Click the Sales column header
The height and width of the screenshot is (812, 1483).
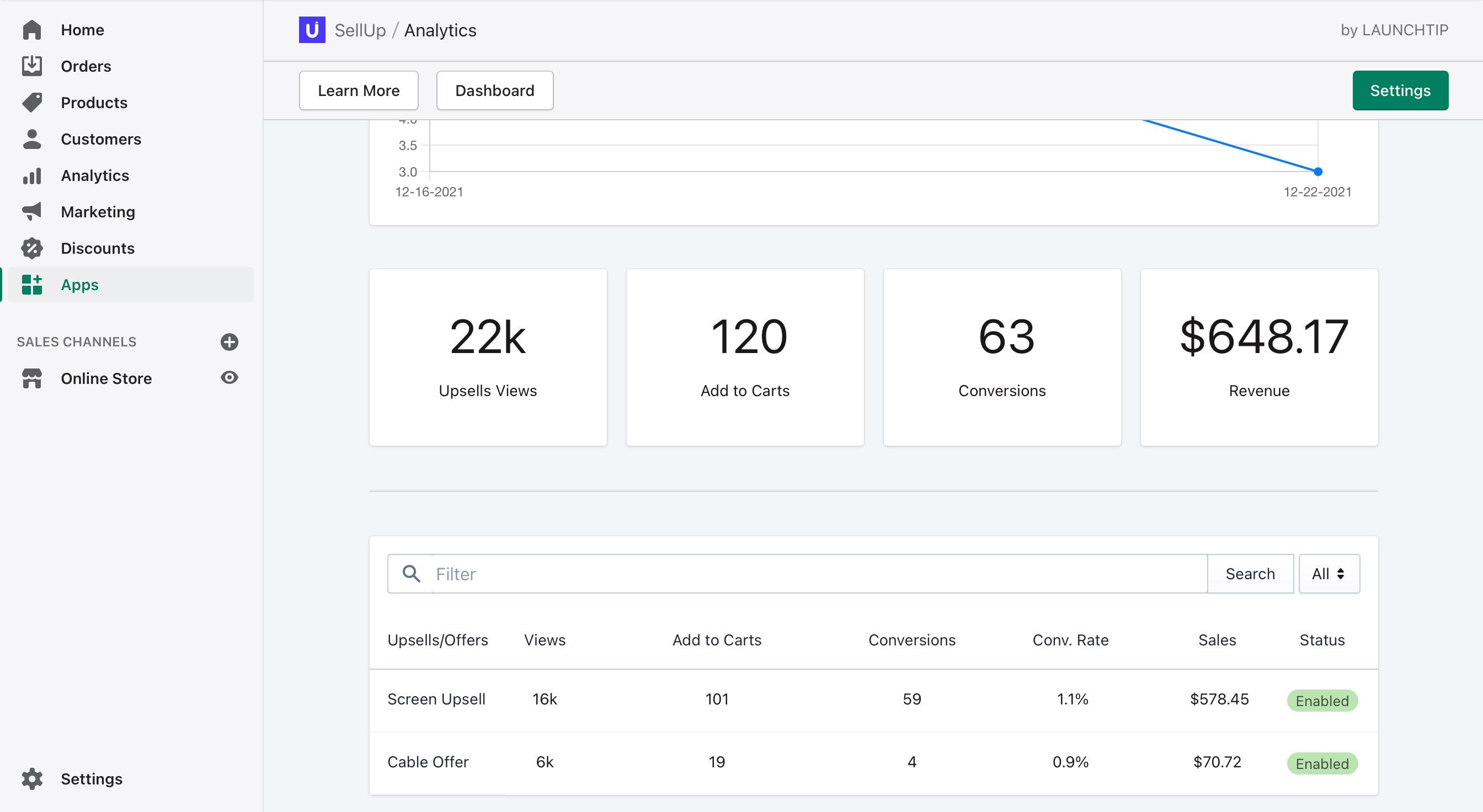[1217, 640]
